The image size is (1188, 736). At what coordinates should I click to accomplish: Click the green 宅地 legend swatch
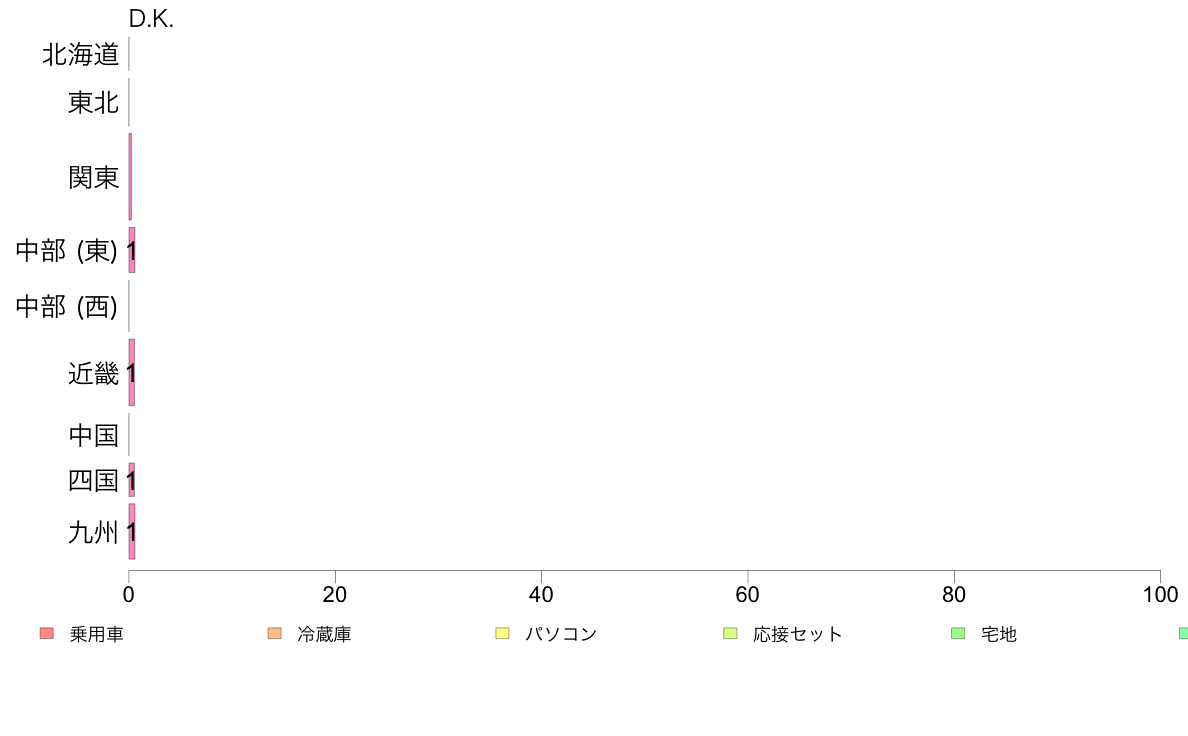(x=958, y=633)
